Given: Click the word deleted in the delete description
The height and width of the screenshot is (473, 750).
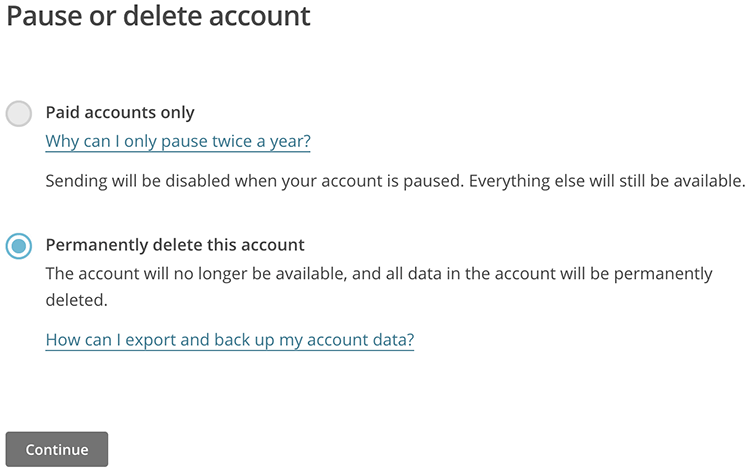Looking at the screenshot, I should pos(75,299).
